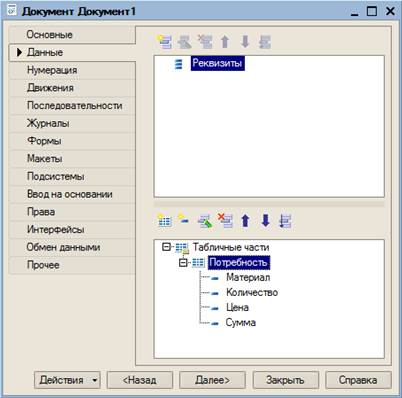The image size is (402, 398).
Task: Switch to the Основные tab
Action: click(72, 35)
